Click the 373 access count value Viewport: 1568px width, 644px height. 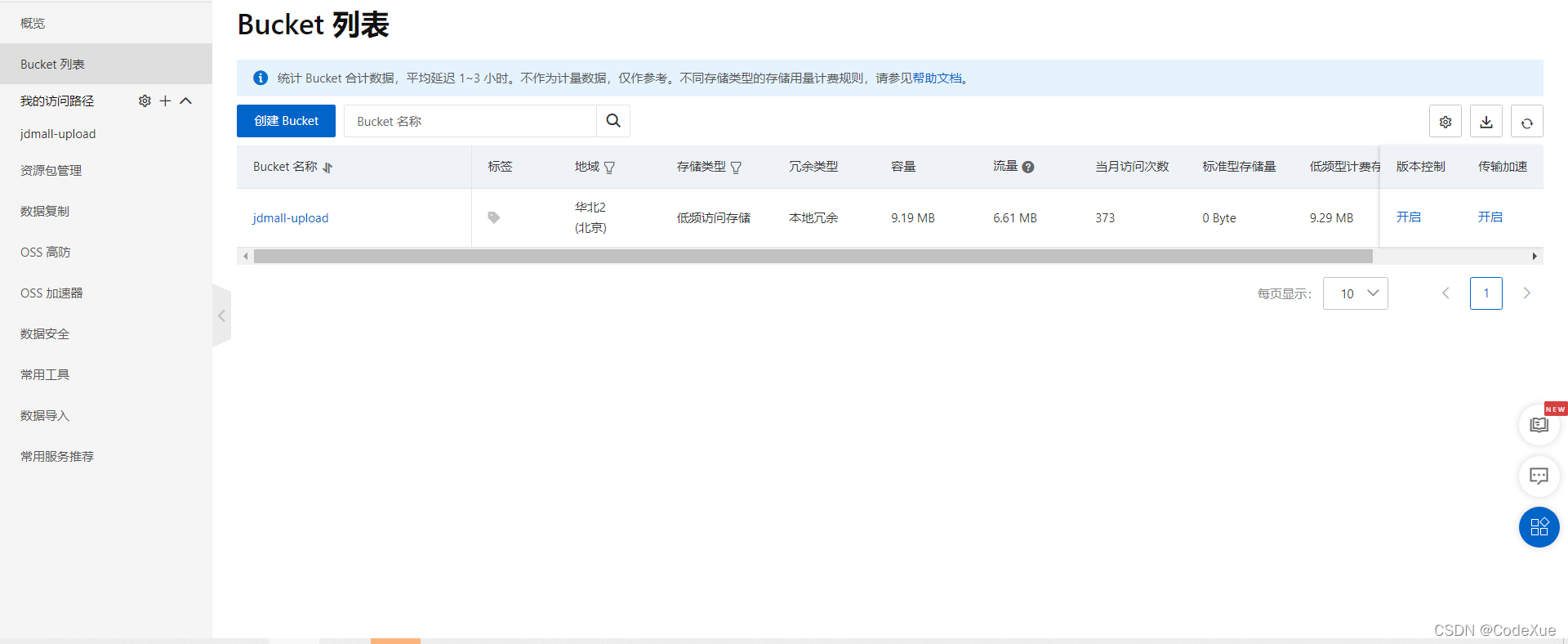(x=1105, y=218)
